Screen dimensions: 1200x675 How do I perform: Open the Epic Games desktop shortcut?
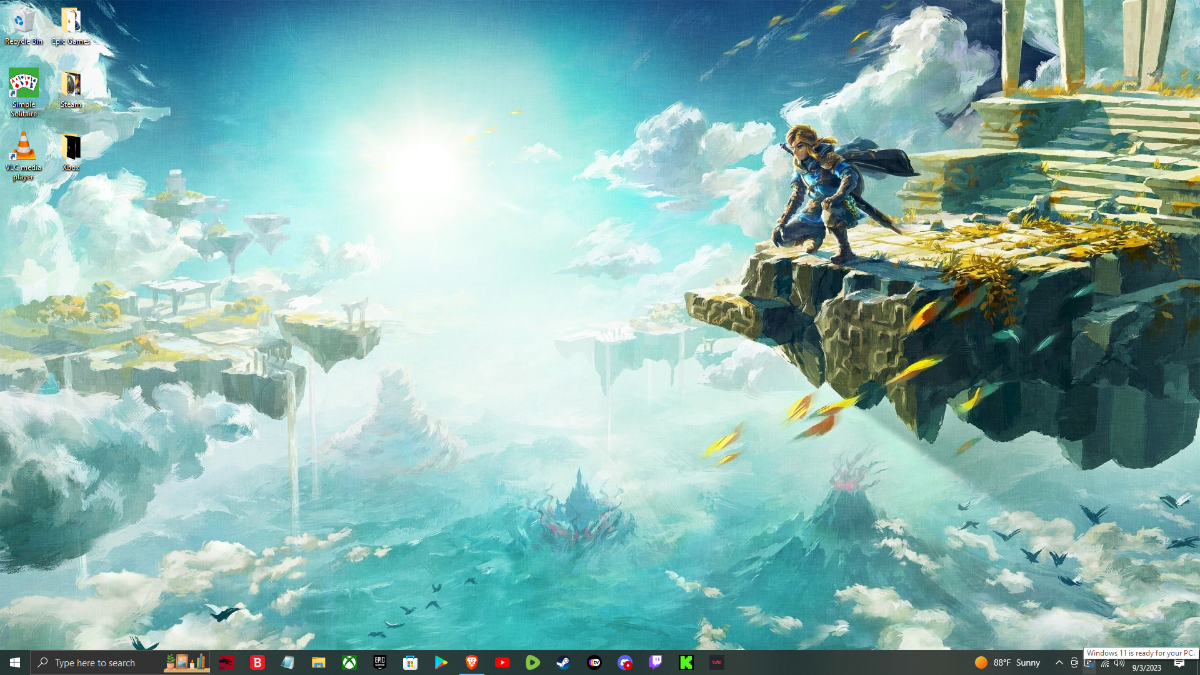pos(71,26)
